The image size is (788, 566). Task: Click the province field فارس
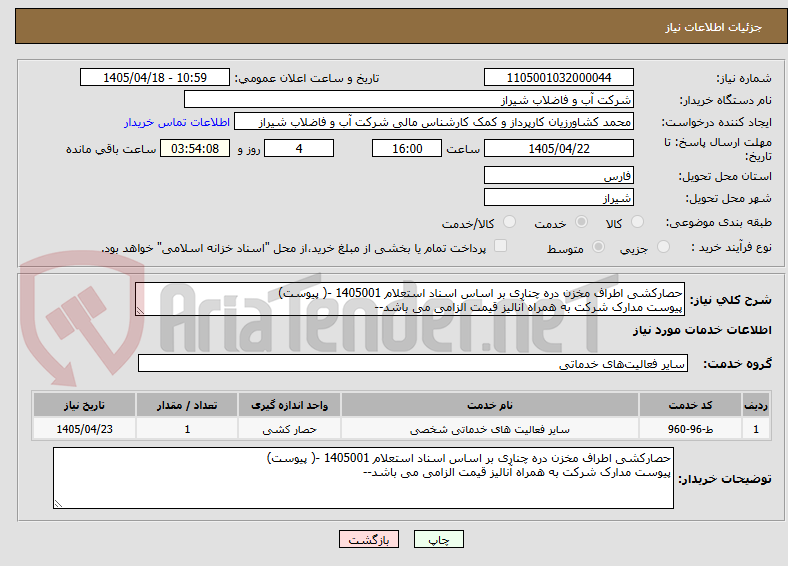(558, 175)
